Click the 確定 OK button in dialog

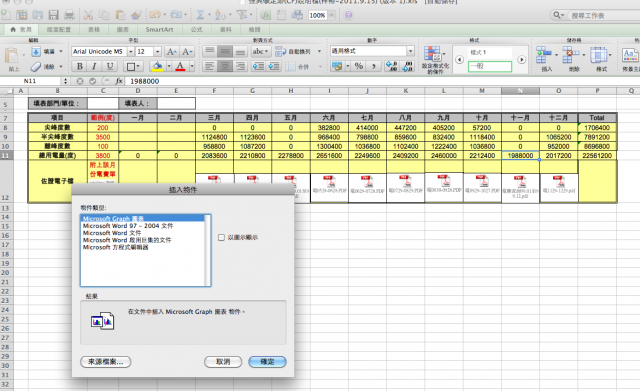click(x=267, y=362)
